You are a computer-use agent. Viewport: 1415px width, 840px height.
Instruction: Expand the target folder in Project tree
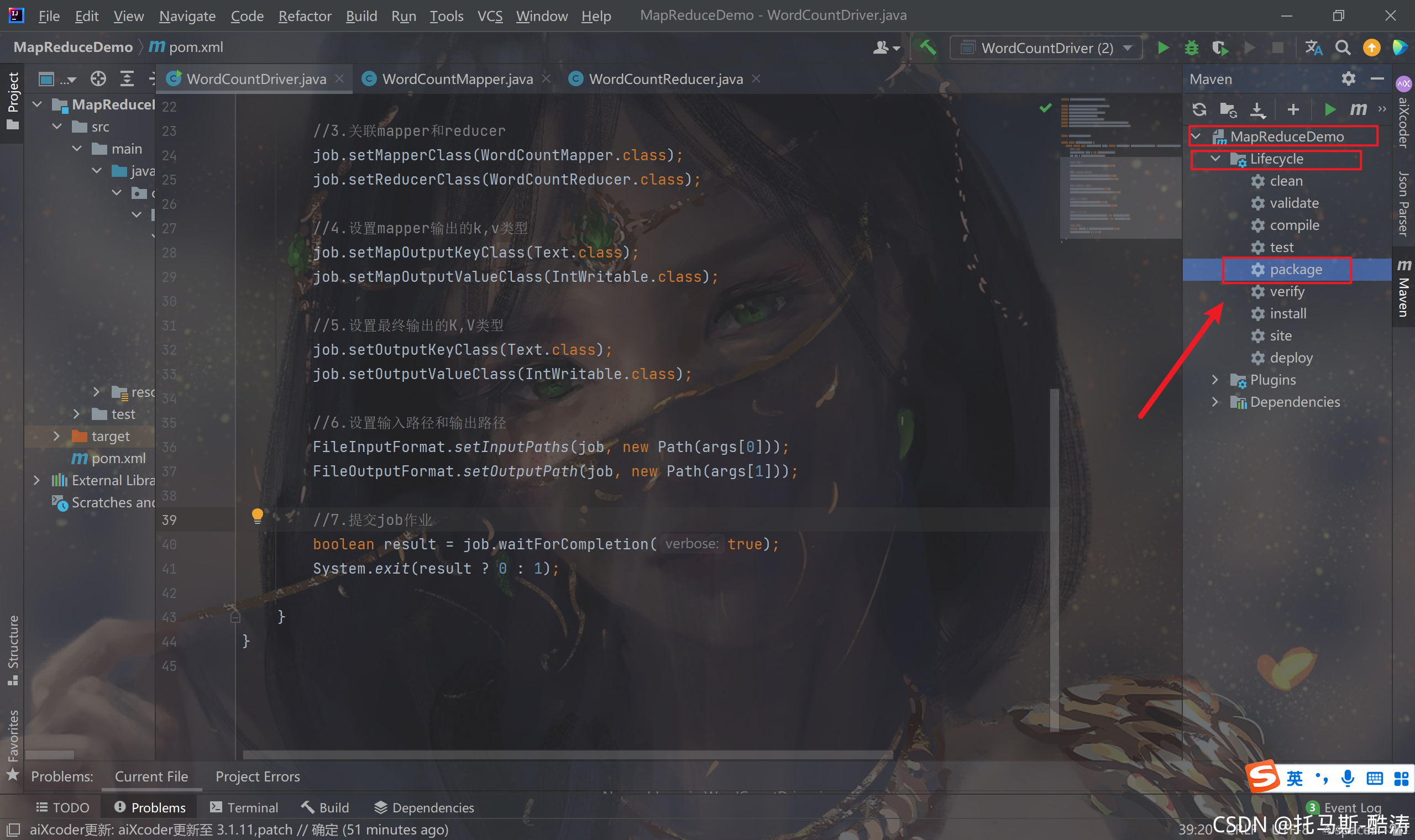[x=56, y=436]
